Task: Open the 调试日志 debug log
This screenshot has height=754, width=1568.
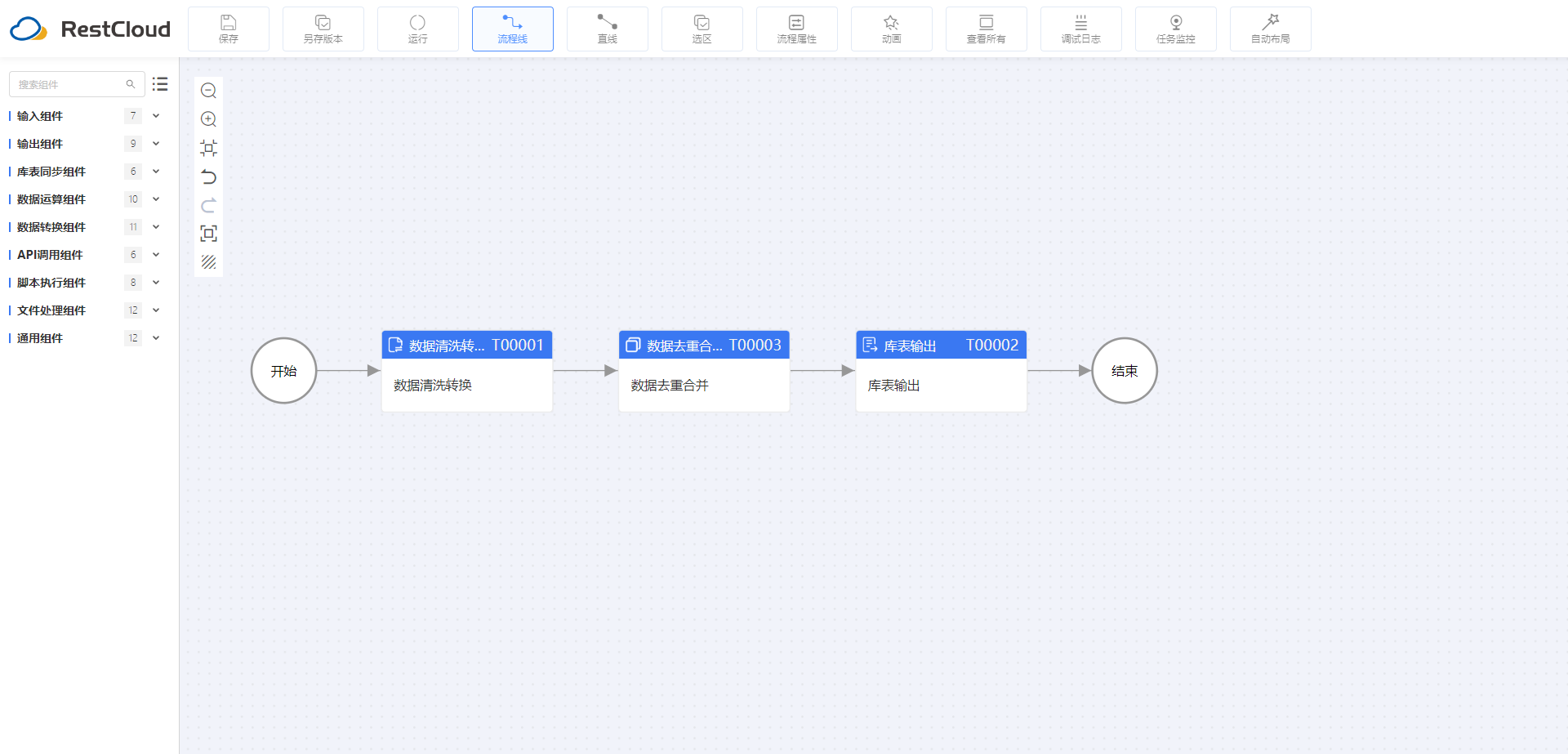Action: [x=1081, y=29]
